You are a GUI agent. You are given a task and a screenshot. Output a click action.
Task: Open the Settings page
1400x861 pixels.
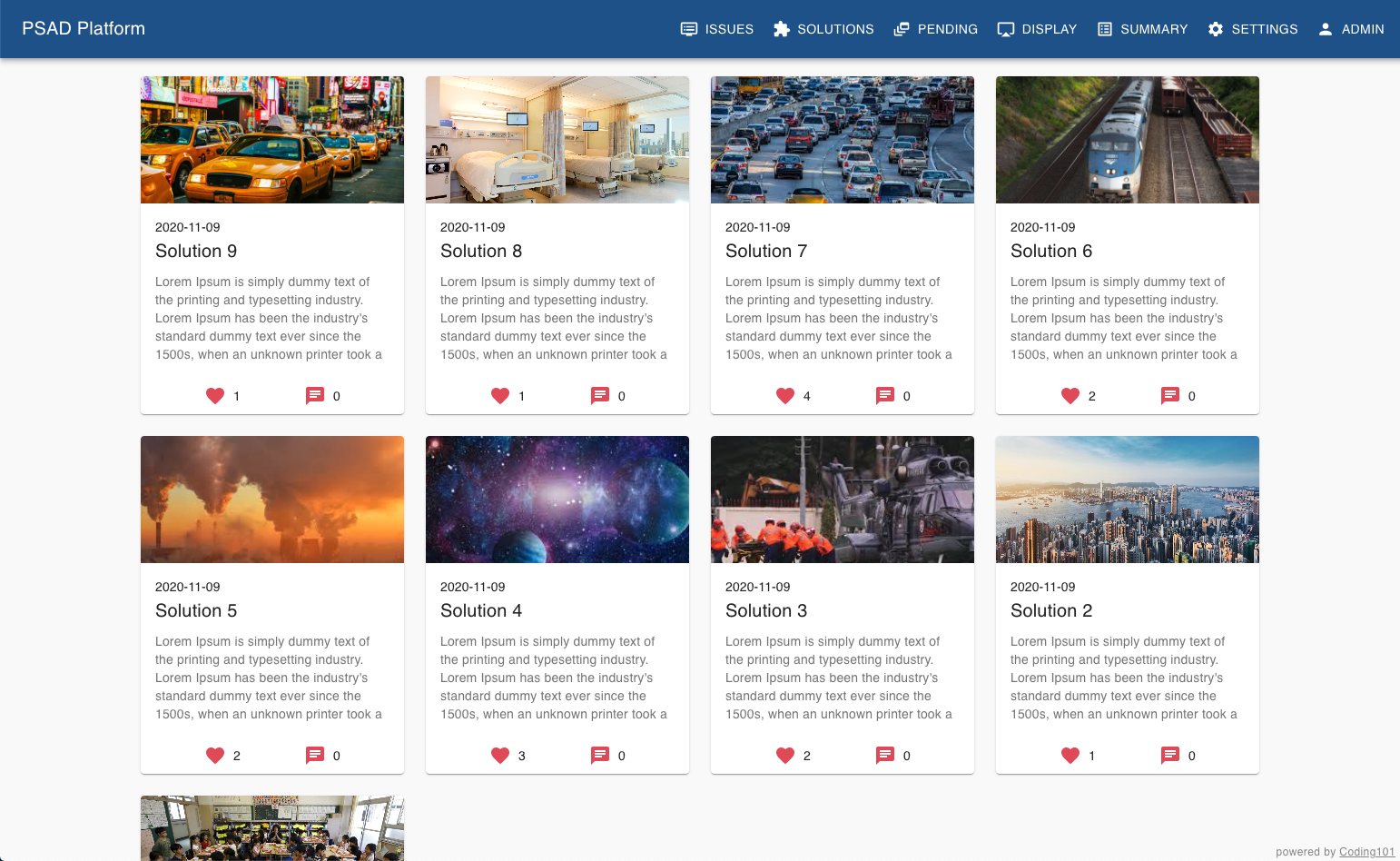[x=1253, y=29]
